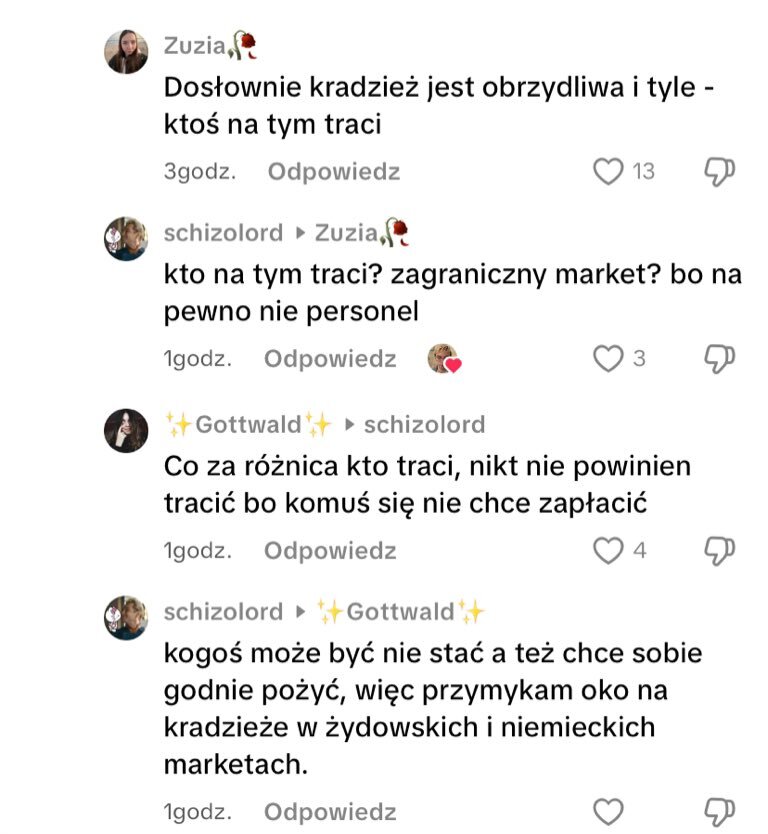This screenshot has height=834, width=768.
Task: Like schizolord's comment with 3 likes
Action: tap(609, 358)
